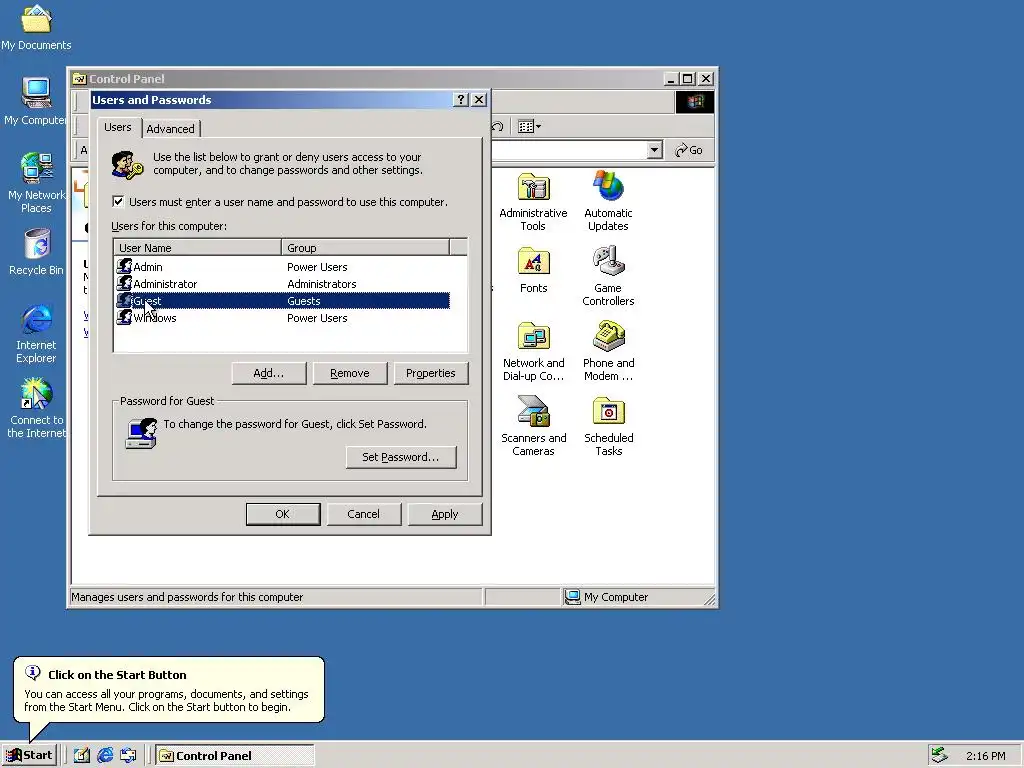Sort by User Name column header
1024x768 pixels.
(x=198, y=248)
